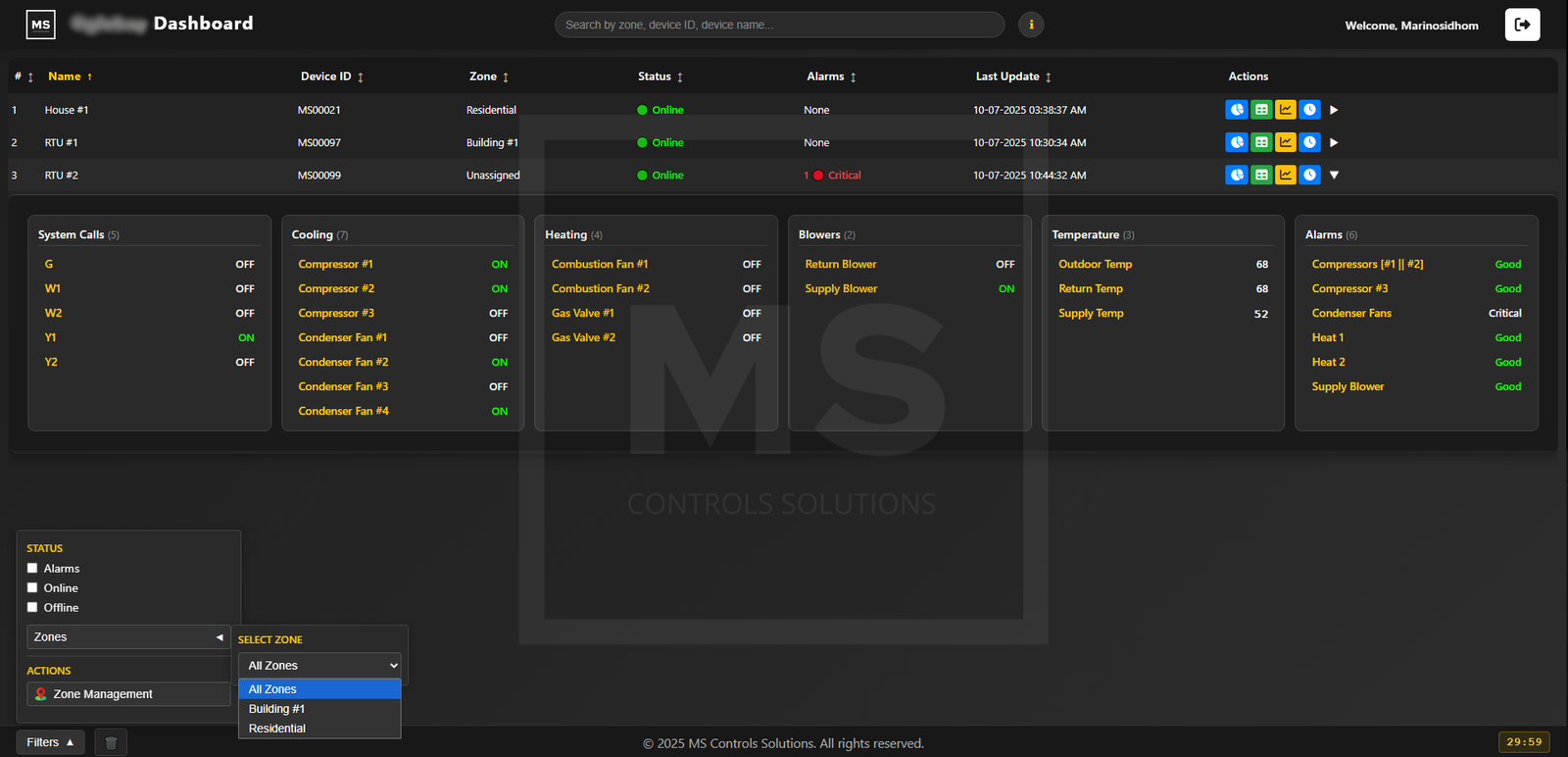Expand details for House #1 row

tap(1334, 110)
